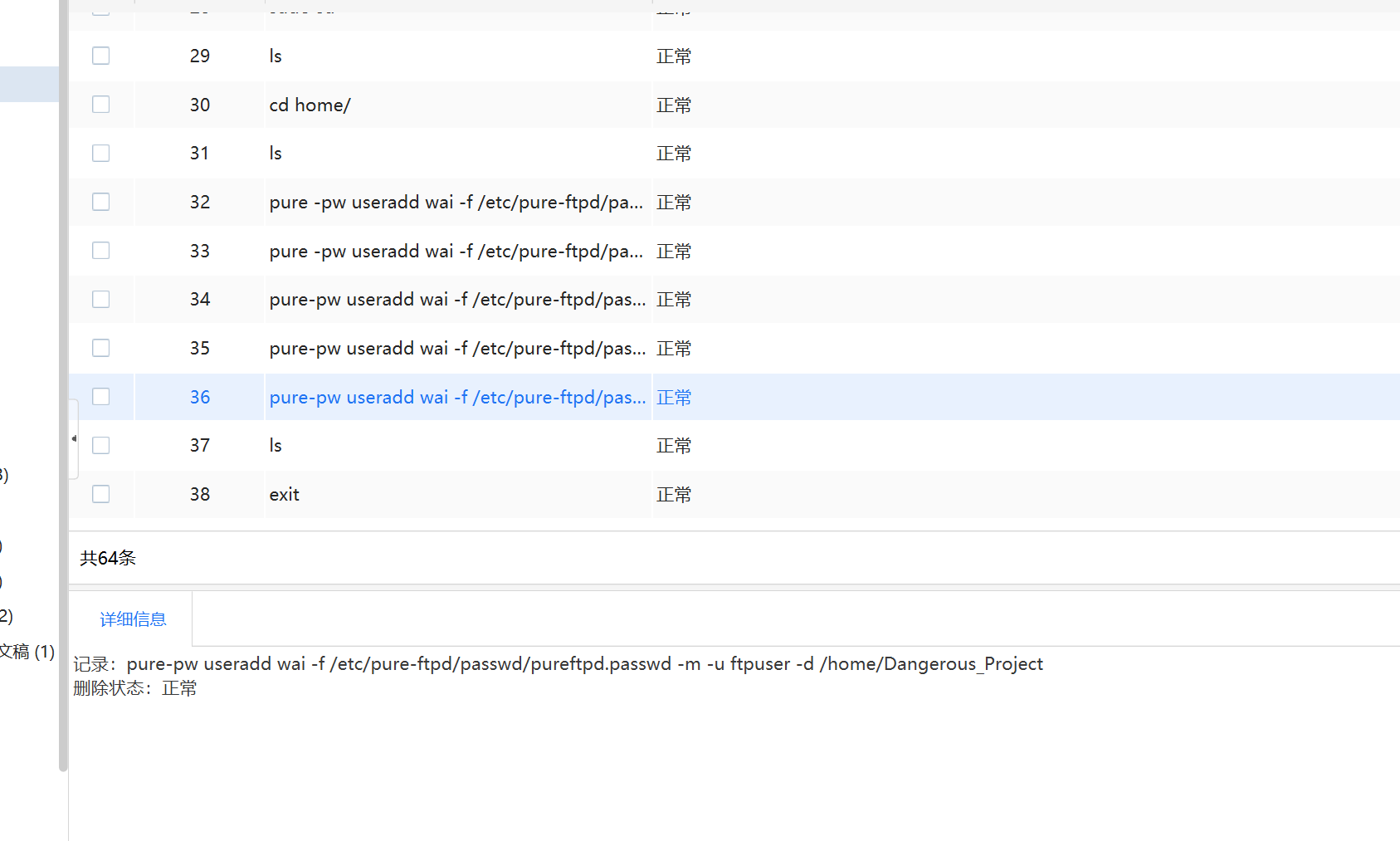The image size is (1400, 841).
Task: Enable the checkbox for row 34
Action: tap(100, 299)
